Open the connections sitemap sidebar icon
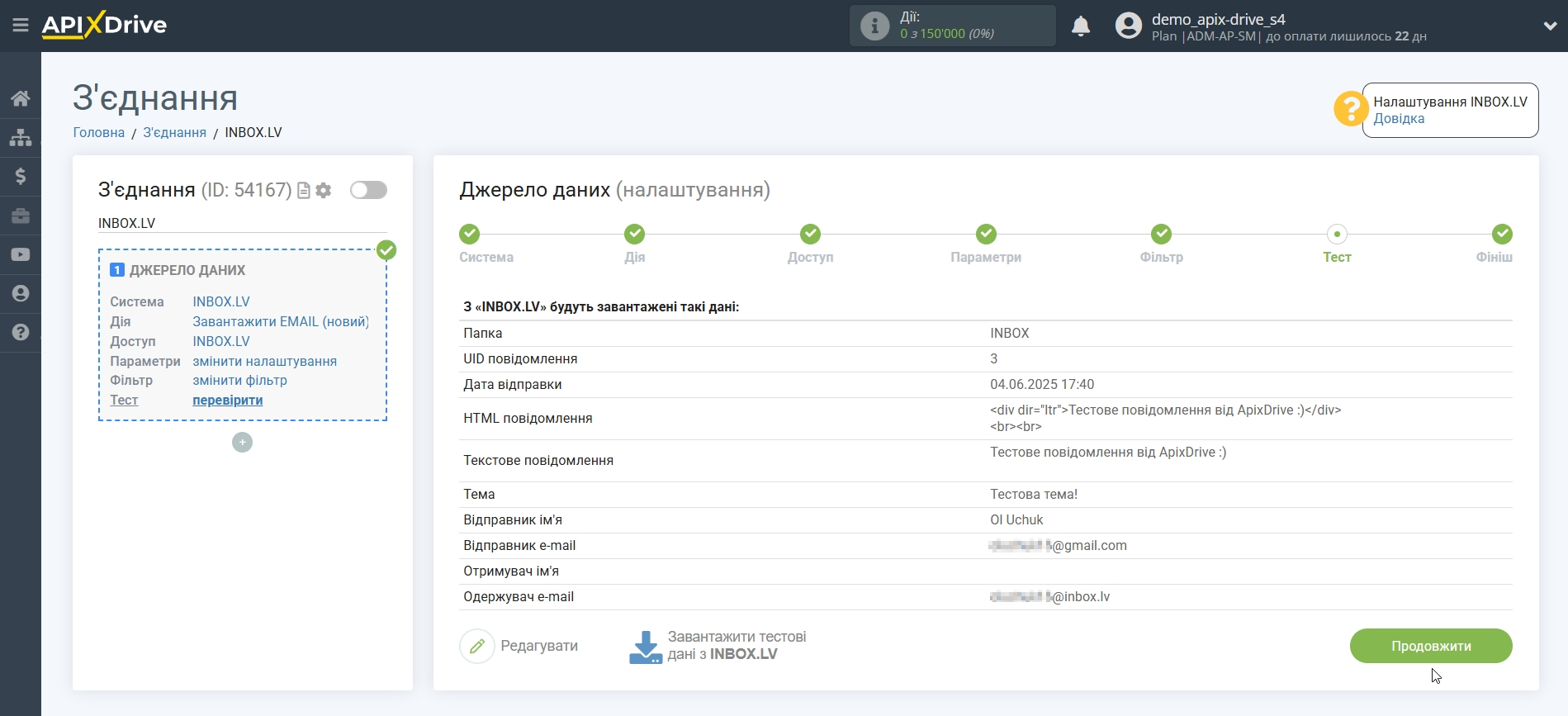Screen dimensions: 1568x716 pyautogui.click(x=21, y=137)
